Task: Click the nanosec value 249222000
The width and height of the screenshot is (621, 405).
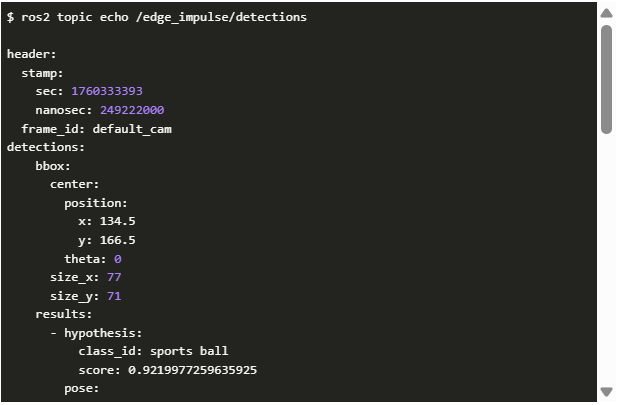Action: coord(132,110)
